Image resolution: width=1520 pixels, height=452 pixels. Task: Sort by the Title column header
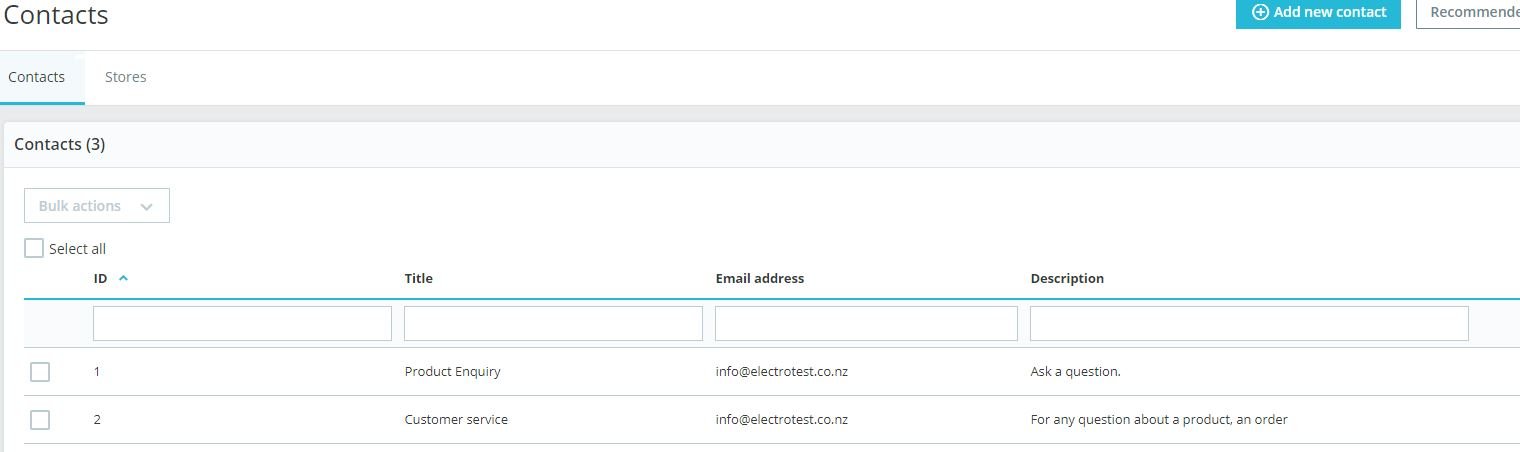pyautogui.click(x=419, y=279)
